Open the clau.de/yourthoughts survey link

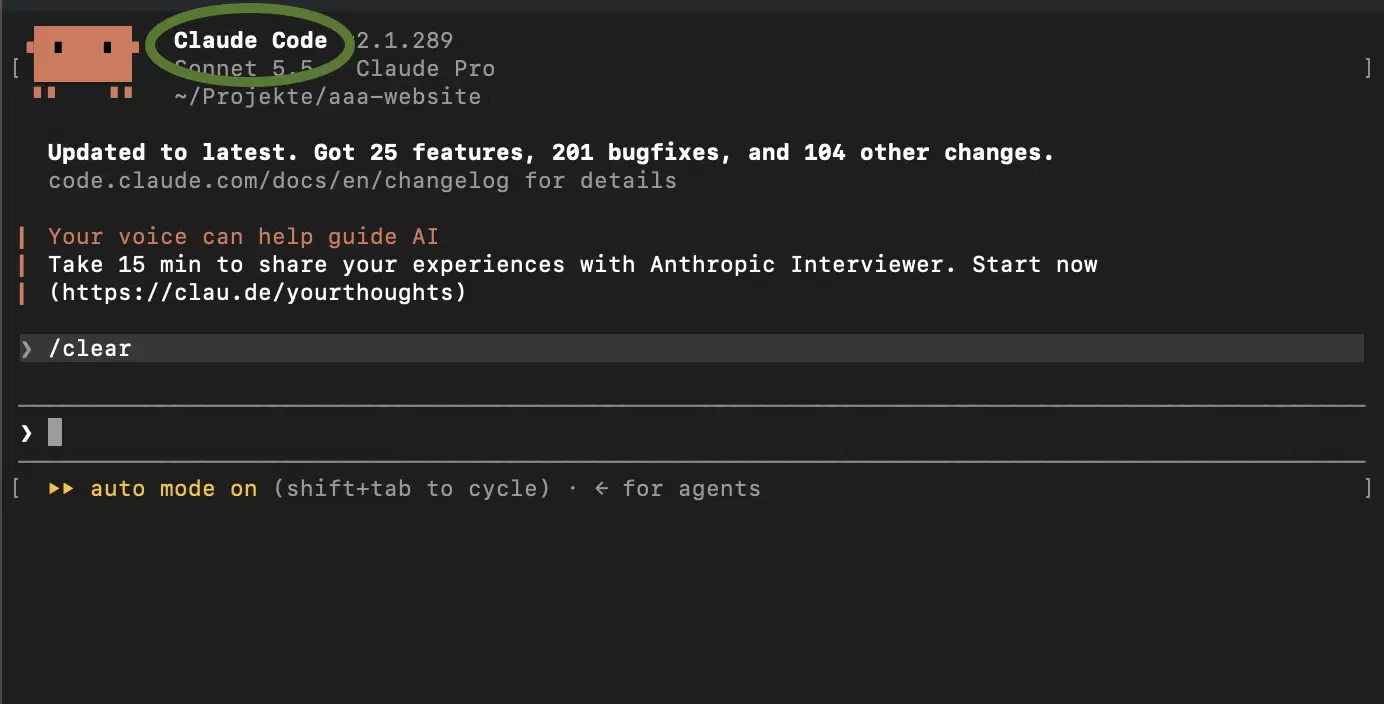257,293
